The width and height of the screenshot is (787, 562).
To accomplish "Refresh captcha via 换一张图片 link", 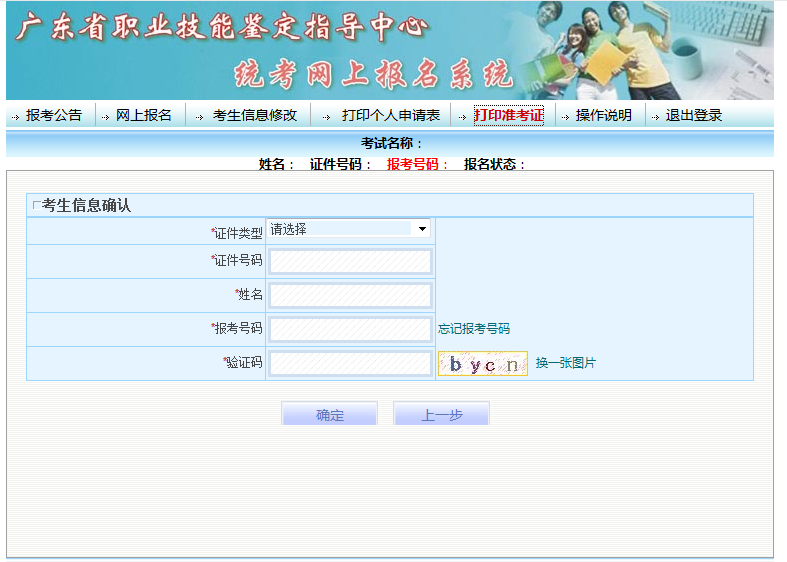I will point(565,363).
